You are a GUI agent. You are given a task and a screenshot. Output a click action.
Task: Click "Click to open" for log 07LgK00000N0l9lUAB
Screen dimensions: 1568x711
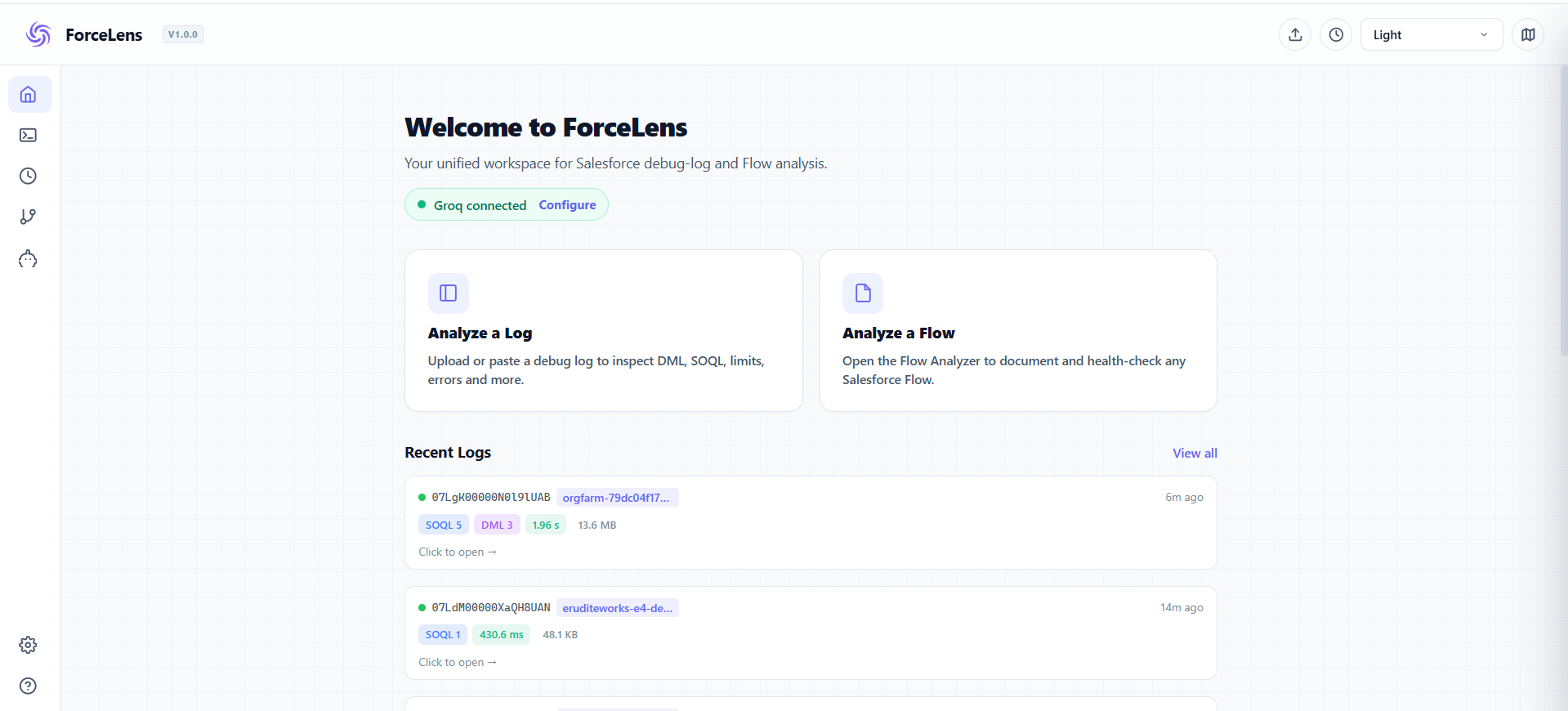pos(458,552)
